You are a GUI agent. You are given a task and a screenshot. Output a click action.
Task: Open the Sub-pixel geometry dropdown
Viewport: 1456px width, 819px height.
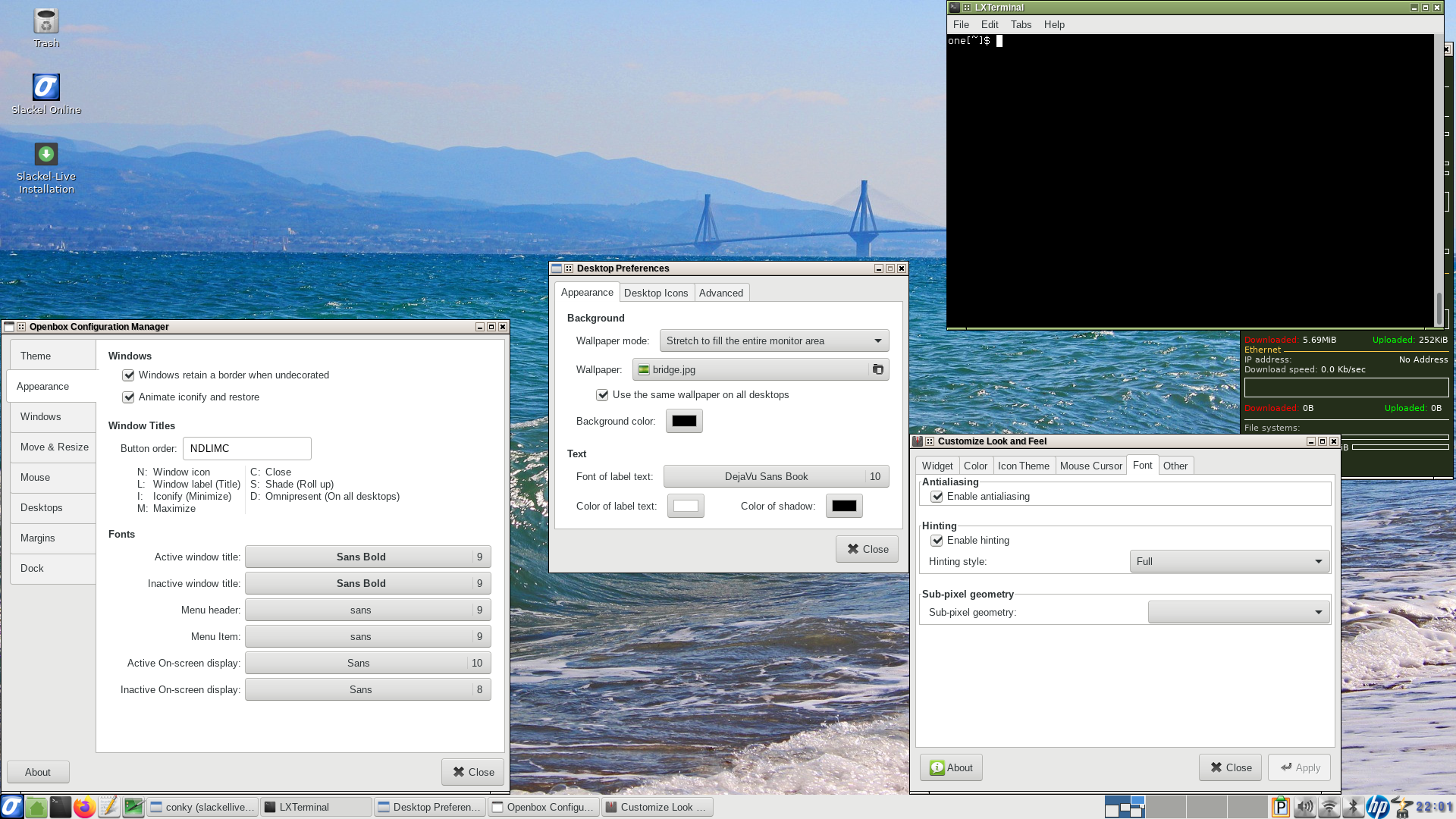tap(1238, 612)
